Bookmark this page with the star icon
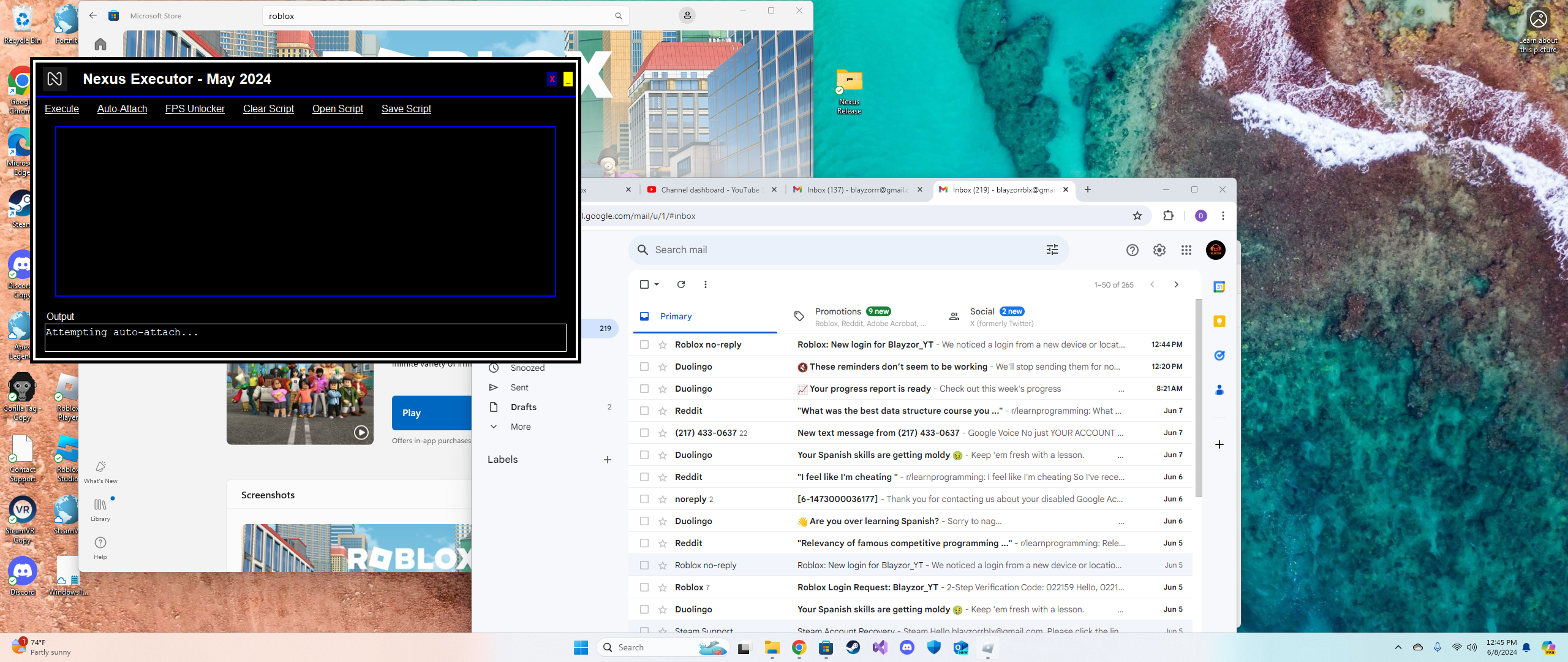Image resolution: width=1568 pixels, height=662 pixels. (x=1137, y=216)
